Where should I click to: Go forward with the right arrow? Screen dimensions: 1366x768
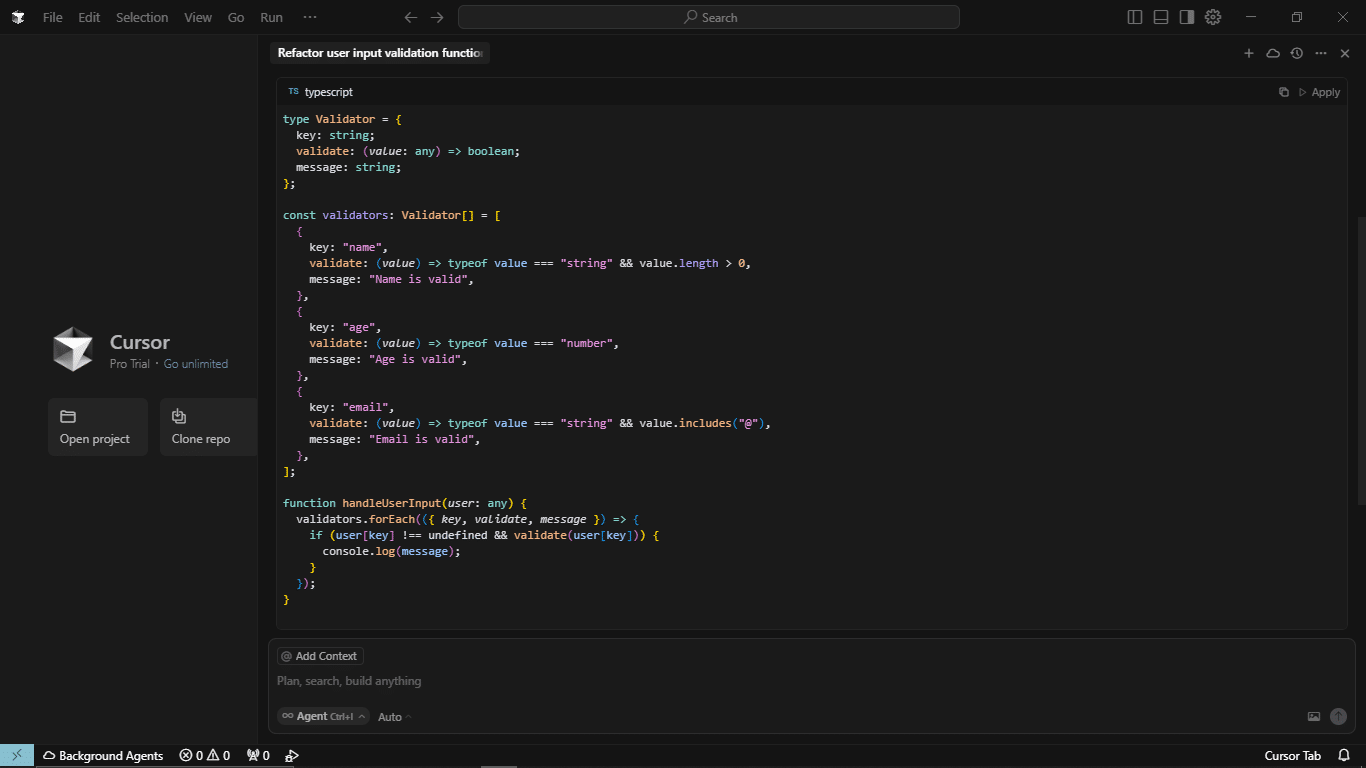pyautogui.click(x=437, y=17)
